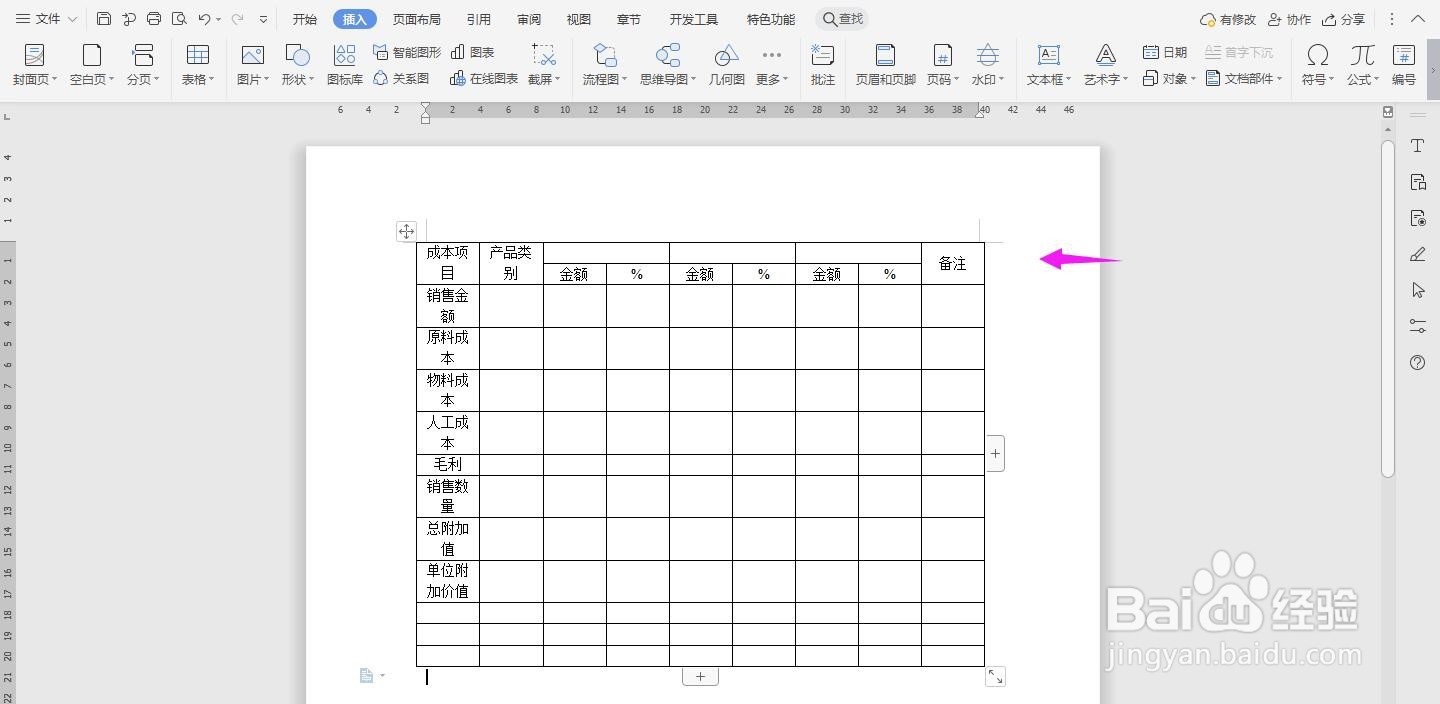Click the save icon in quick toolbar
Viewport: 1440px width, 704px height.
[104, 19]
